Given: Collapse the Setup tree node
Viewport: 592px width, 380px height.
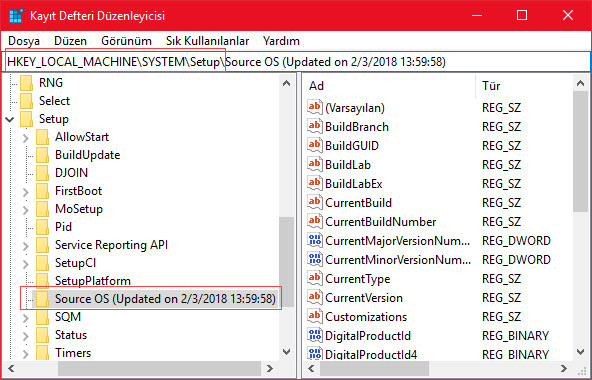Looking at the screenshot, I should click(10, 119).
